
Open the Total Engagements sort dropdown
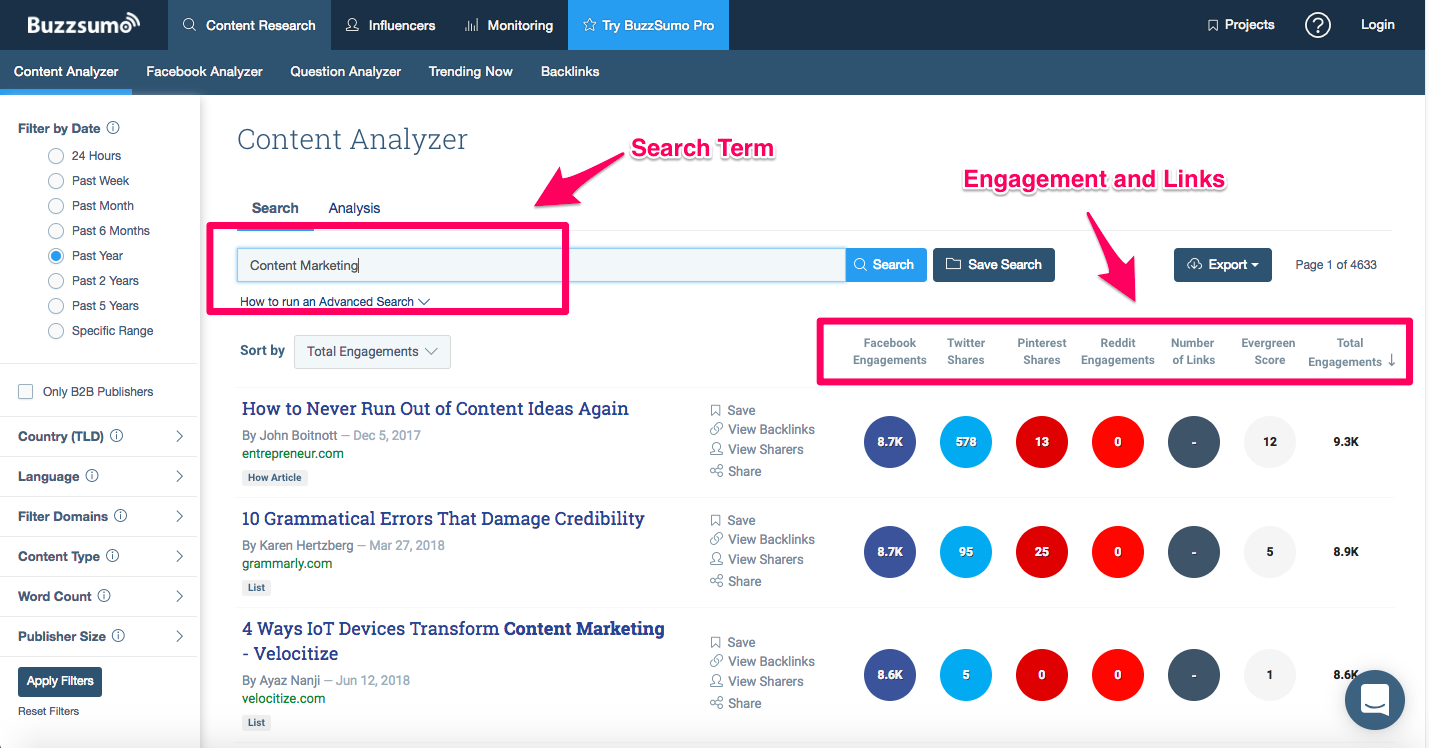pos(372,352)
